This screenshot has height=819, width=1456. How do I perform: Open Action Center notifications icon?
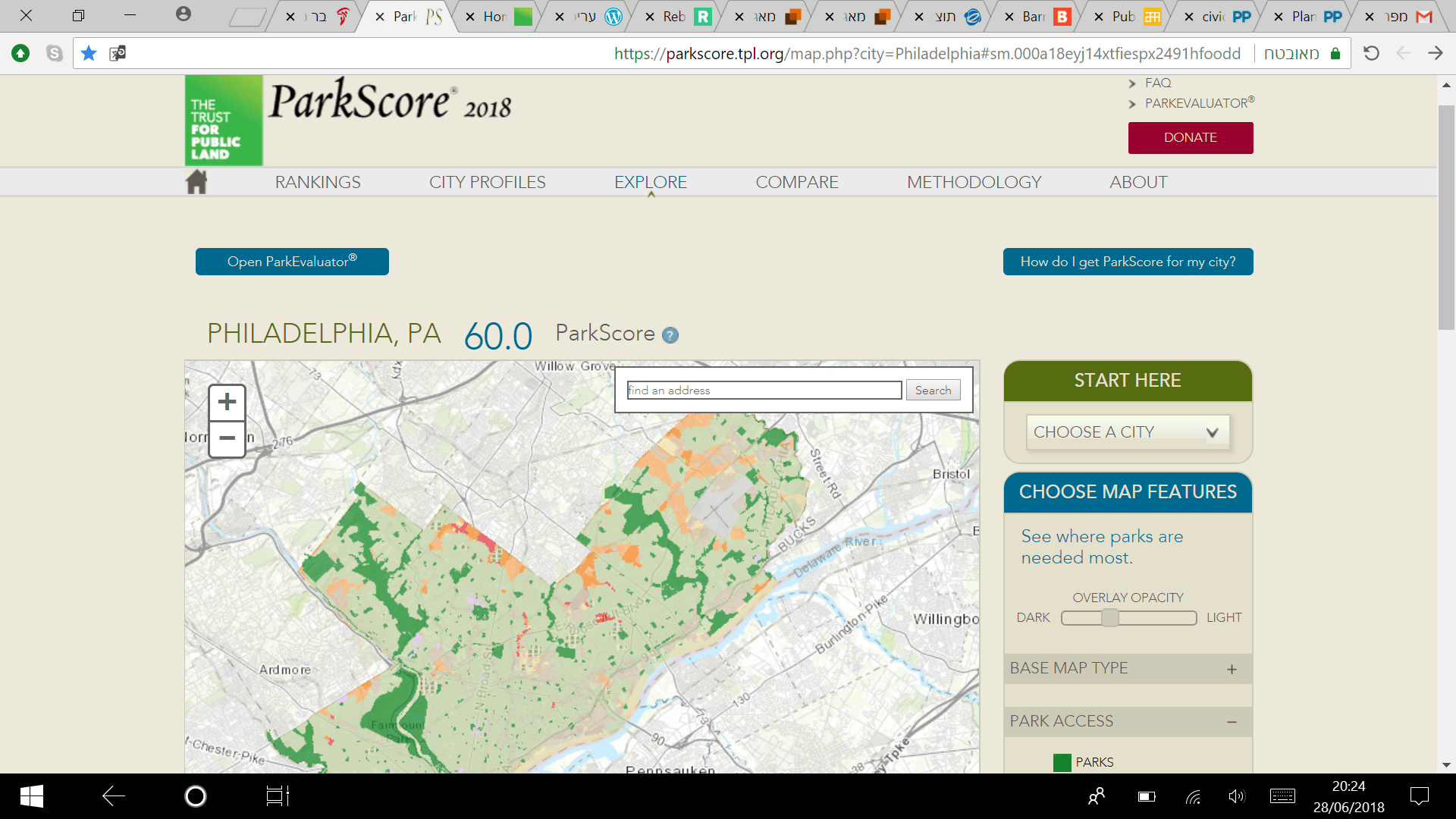point(1420,796)
